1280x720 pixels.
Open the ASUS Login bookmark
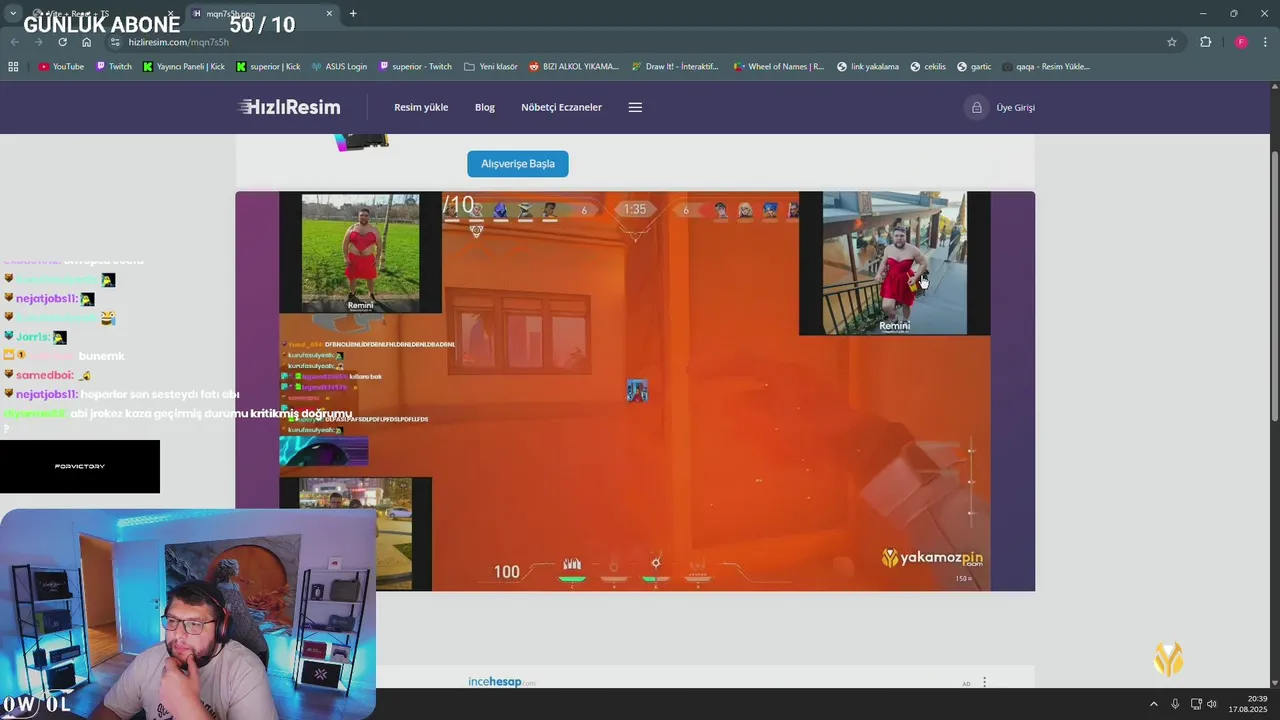tap(339, 67)
